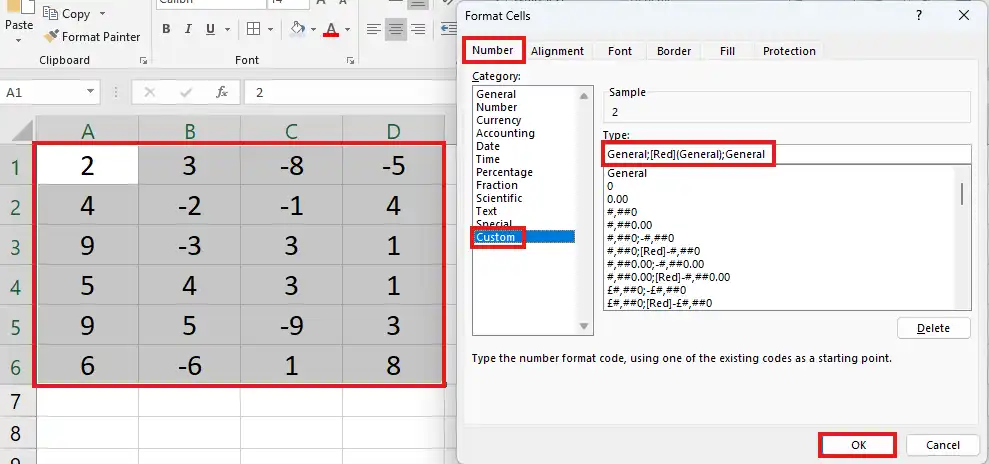Open the Name Box dropdown
Screen dimensions: 989x464
coord(90,93)
